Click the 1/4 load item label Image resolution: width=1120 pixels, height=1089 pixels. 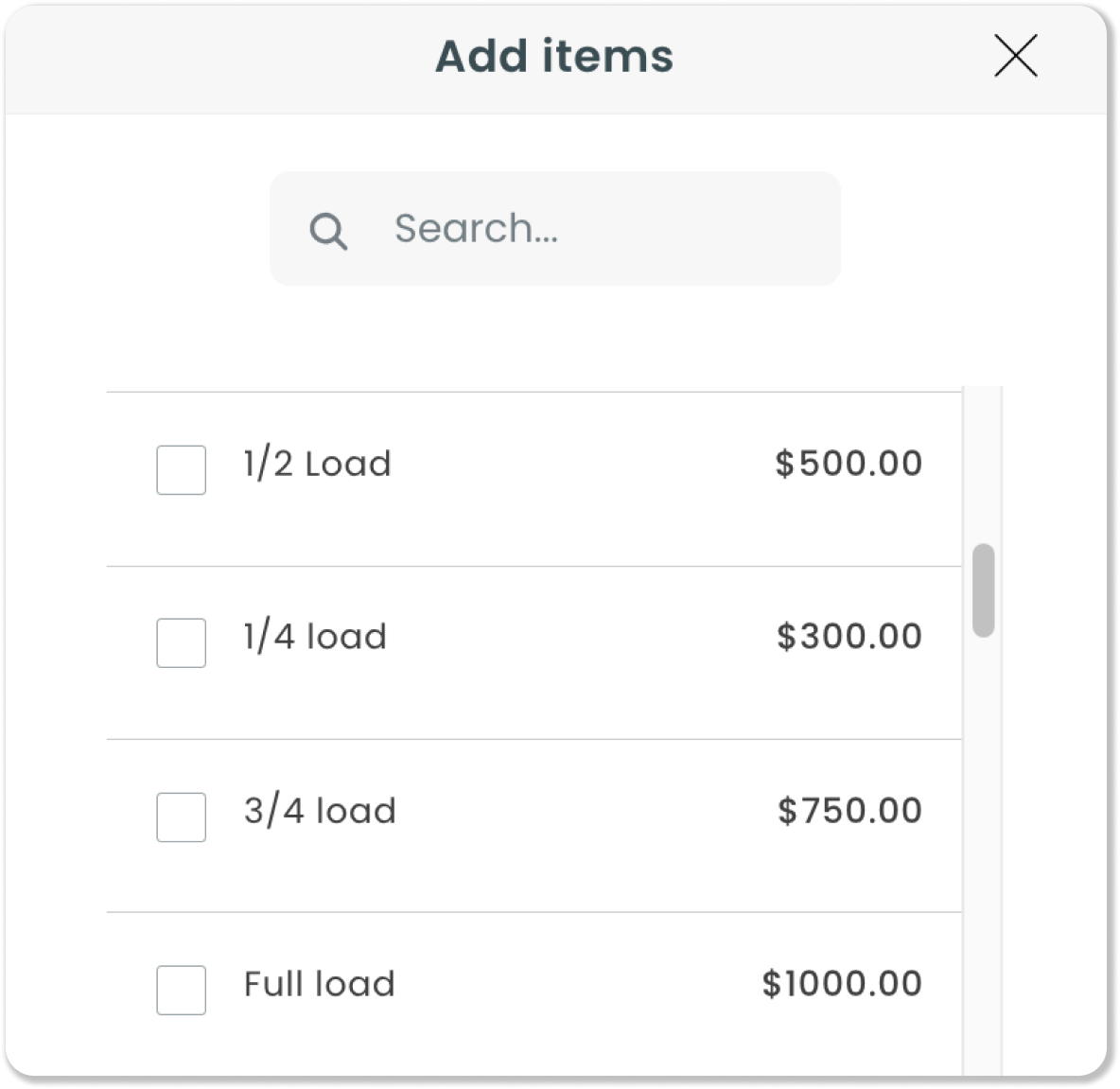click(315, 636)
